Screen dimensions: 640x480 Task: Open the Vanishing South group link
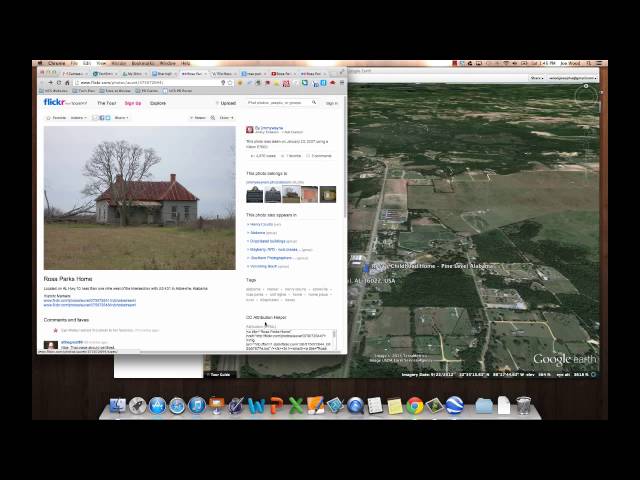[x=263, y=266]
